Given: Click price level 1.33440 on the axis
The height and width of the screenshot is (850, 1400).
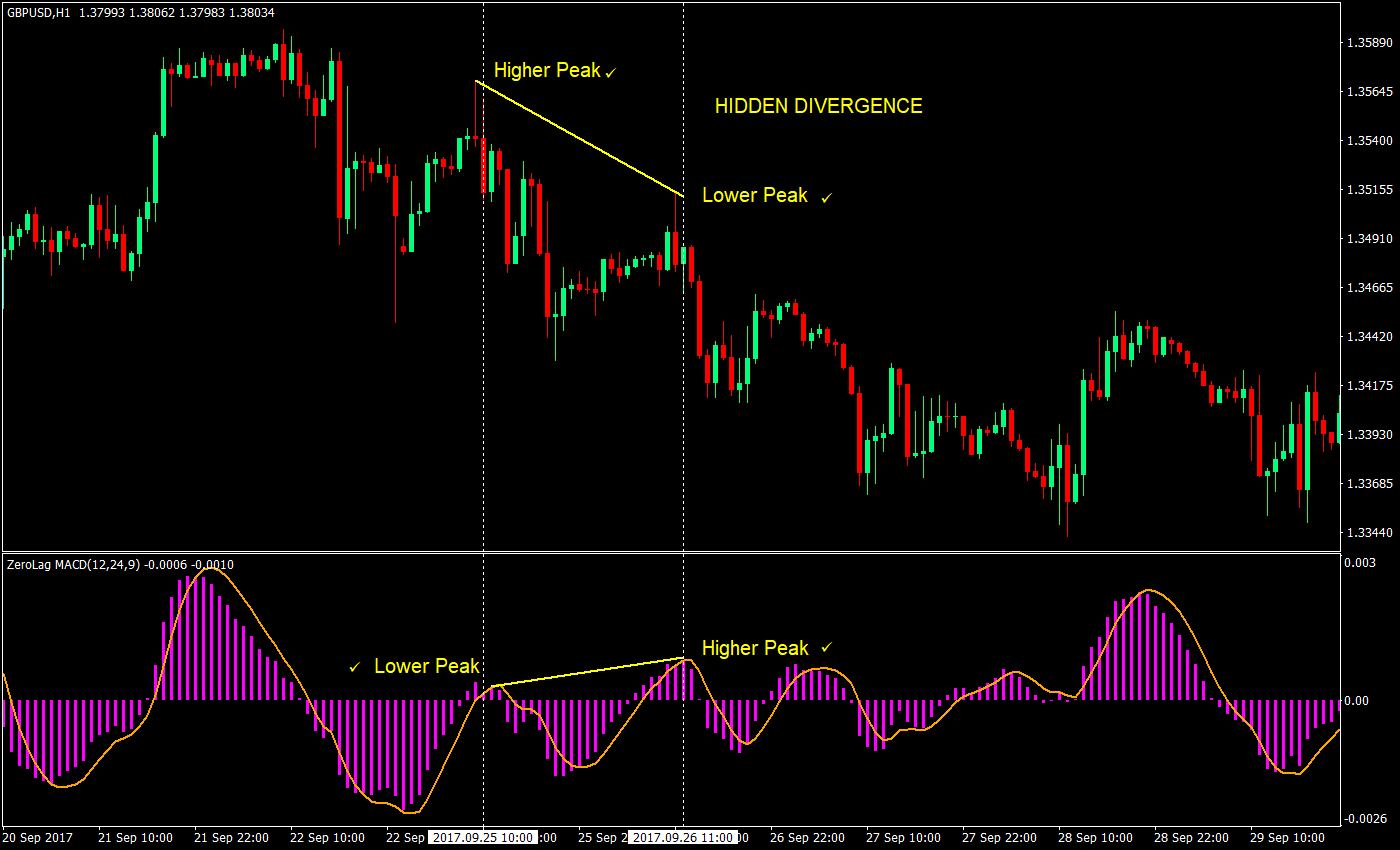Looking at the screenshot, I should pos(1370,533).
